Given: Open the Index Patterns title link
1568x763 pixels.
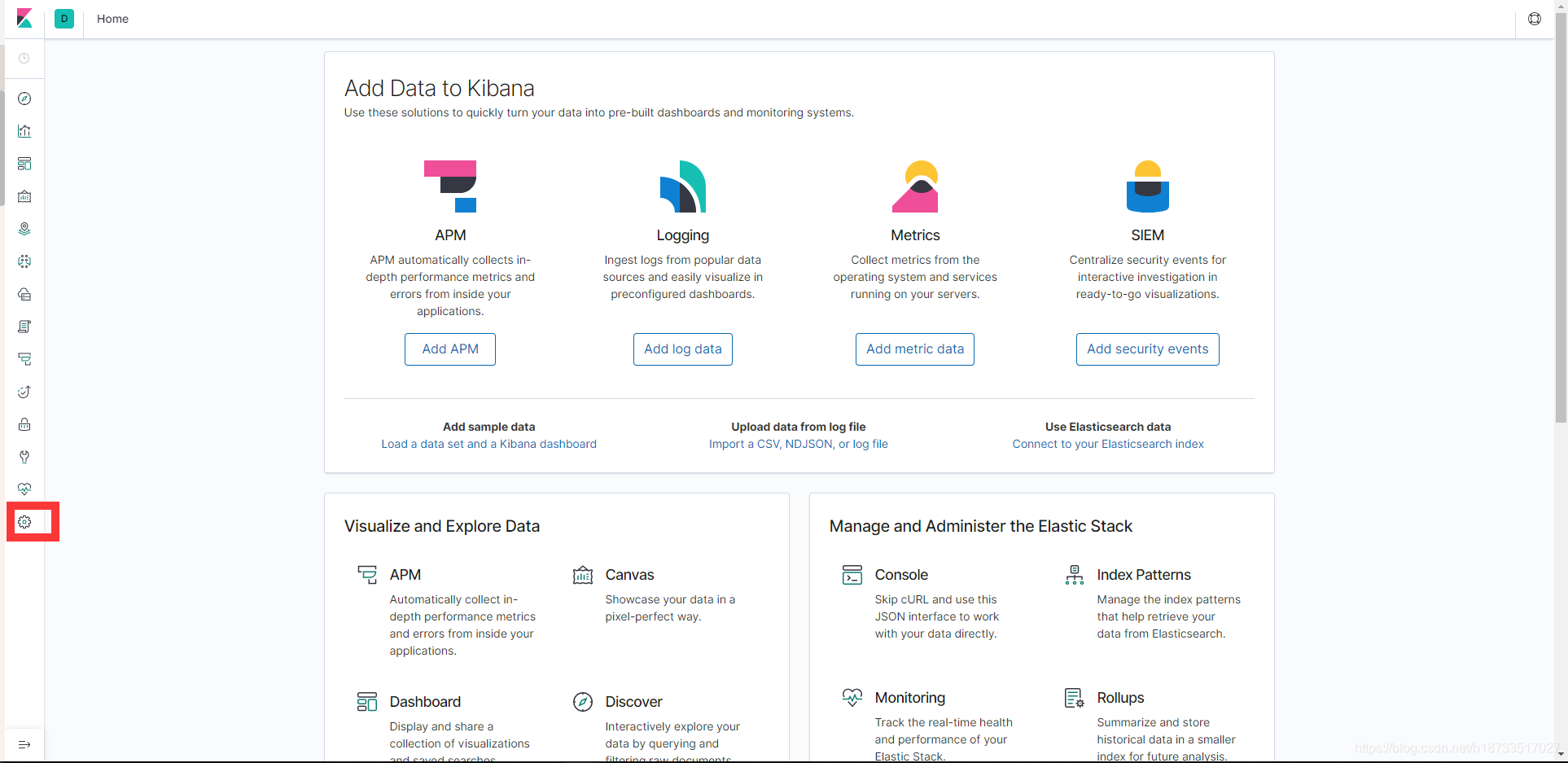Looking at the screenshot, I should [1144, 575].
